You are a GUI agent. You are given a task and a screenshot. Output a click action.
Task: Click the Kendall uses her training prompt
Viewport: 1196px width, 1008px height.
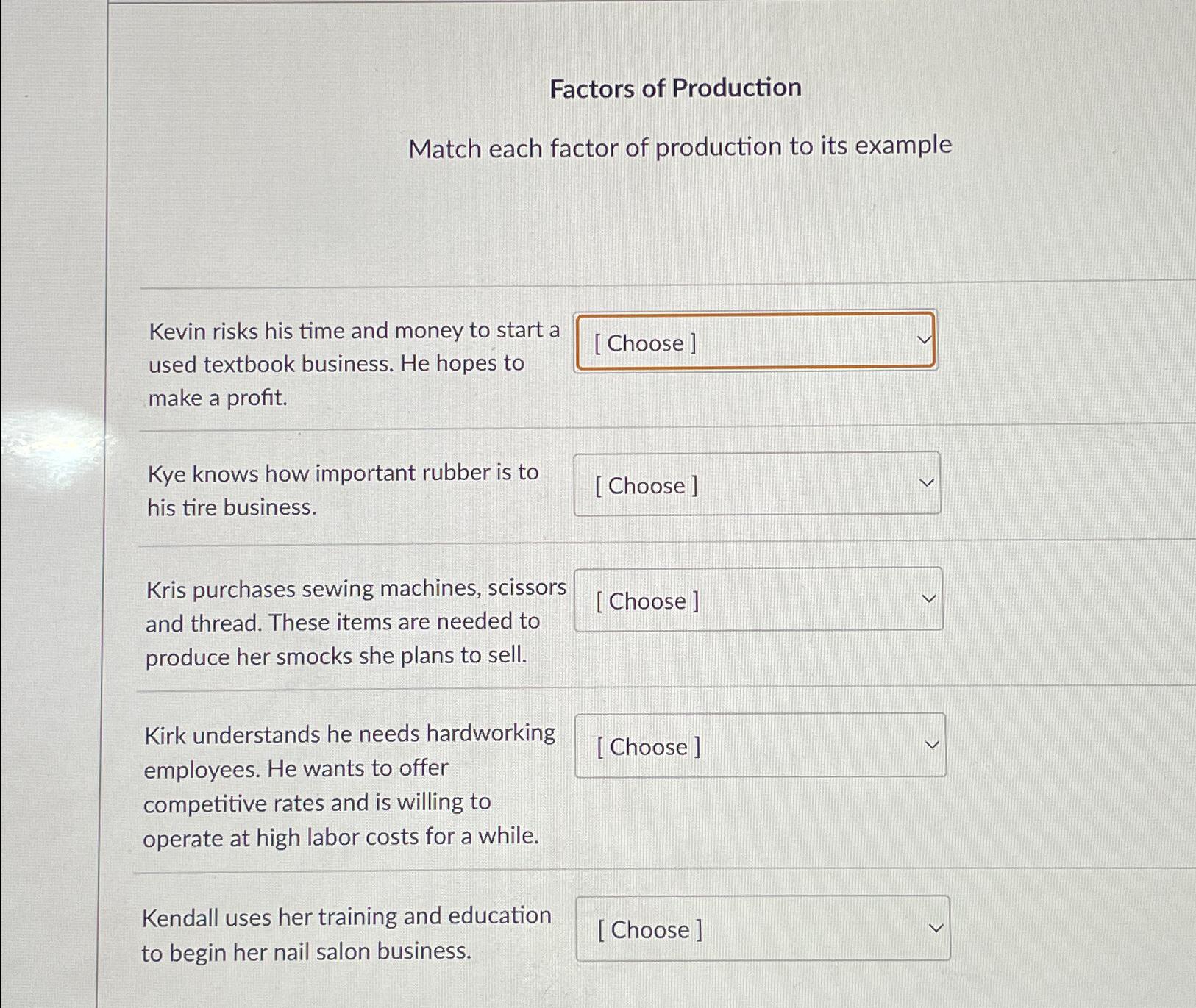point(346,933)
